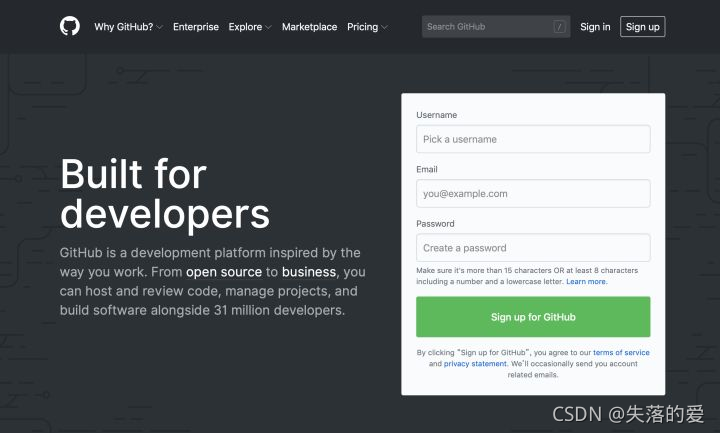Click the Pick a username field
Viewport: 720px width, 433px height.
tap(533, 139)
